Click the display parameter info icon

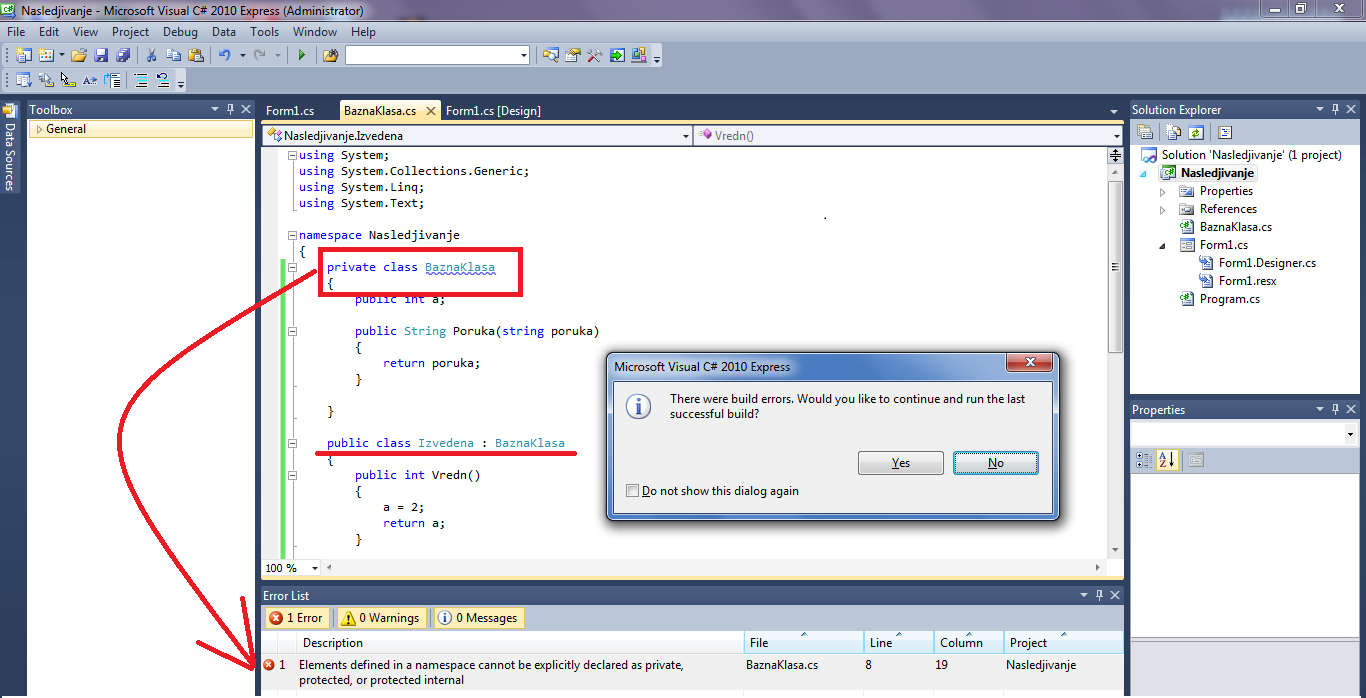tap(46, 80)
